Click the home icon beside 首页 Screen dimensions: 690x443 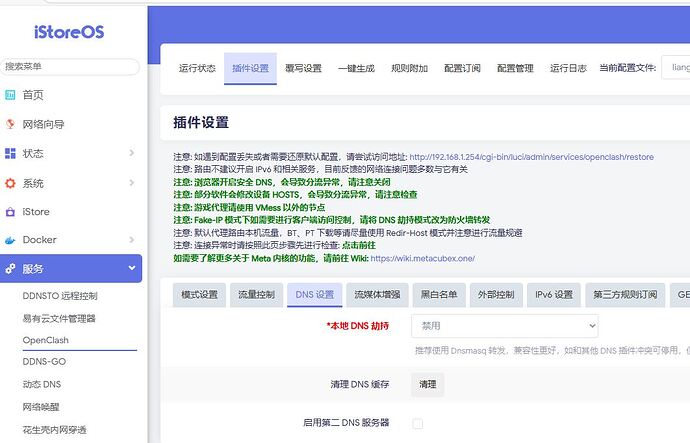point(11,95)
